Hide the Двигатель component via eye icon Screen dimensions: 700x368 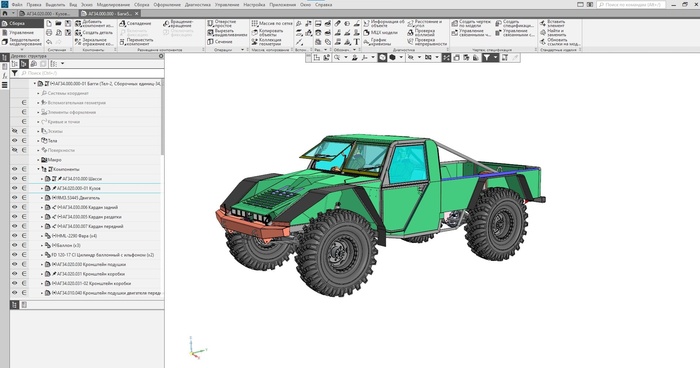14,197
